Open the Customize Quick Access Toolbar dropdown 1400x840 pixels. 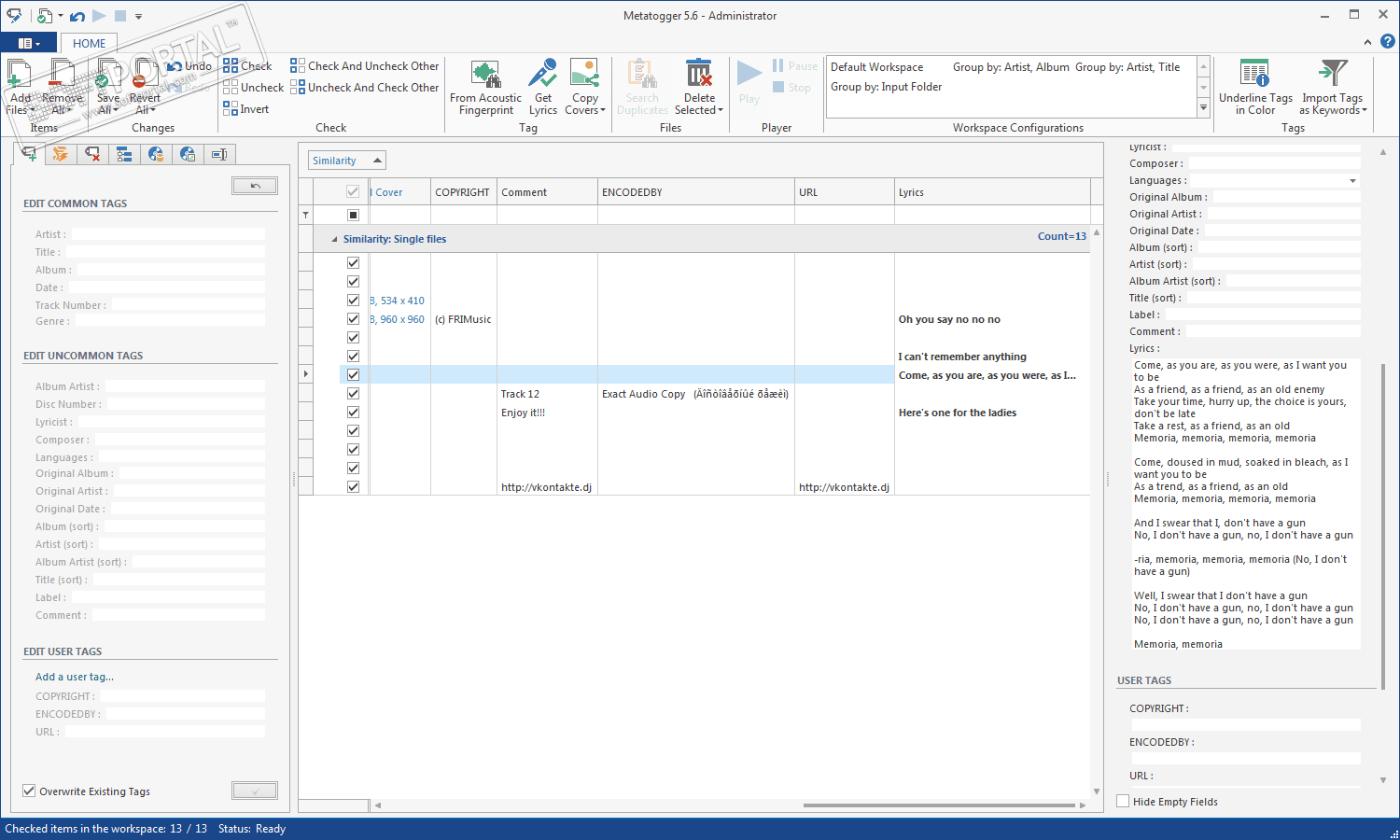(x=138, y=16)
